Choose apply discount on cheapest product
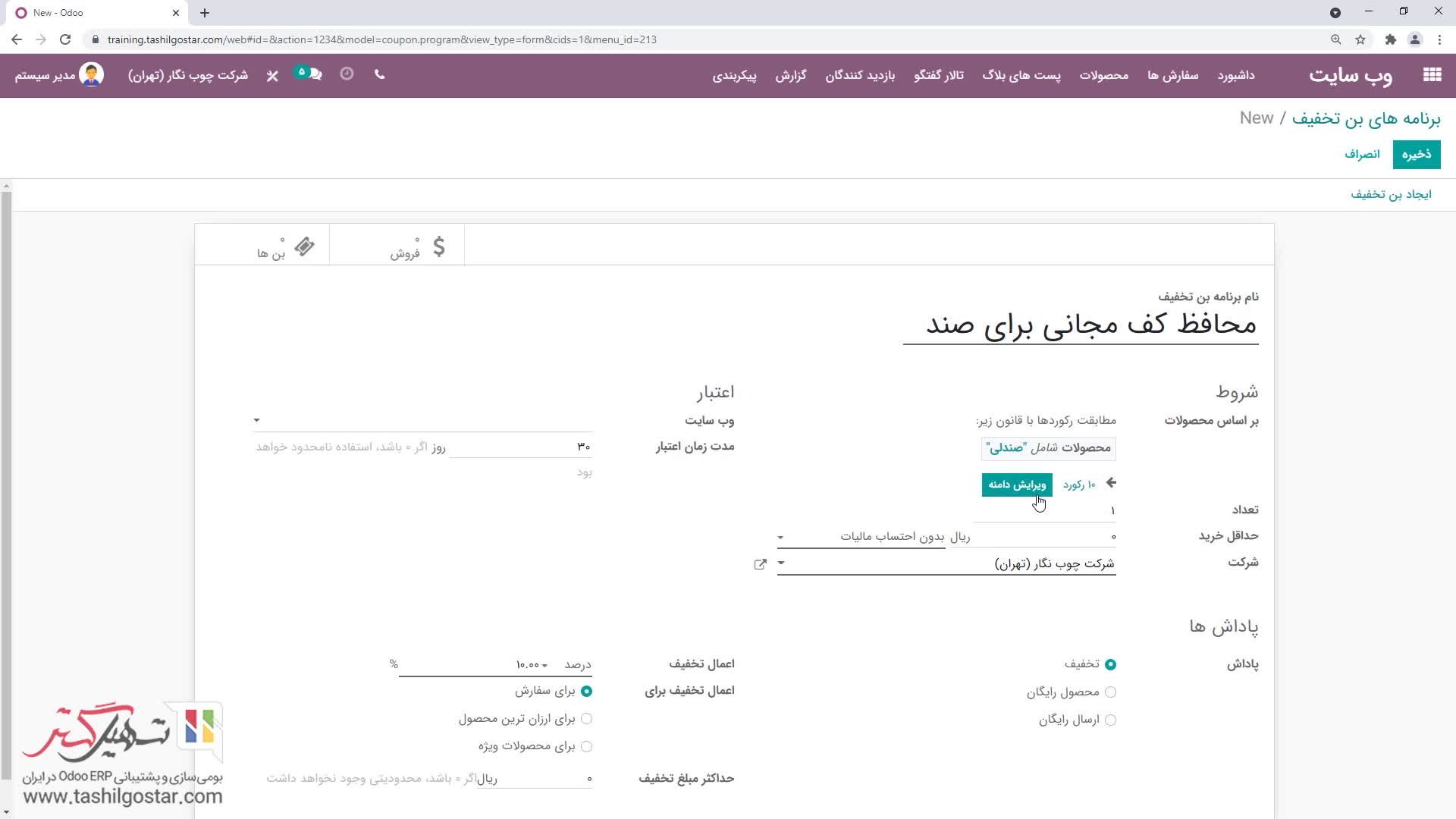The width and height of the screenshot is (1456, 819). point(586,719)
